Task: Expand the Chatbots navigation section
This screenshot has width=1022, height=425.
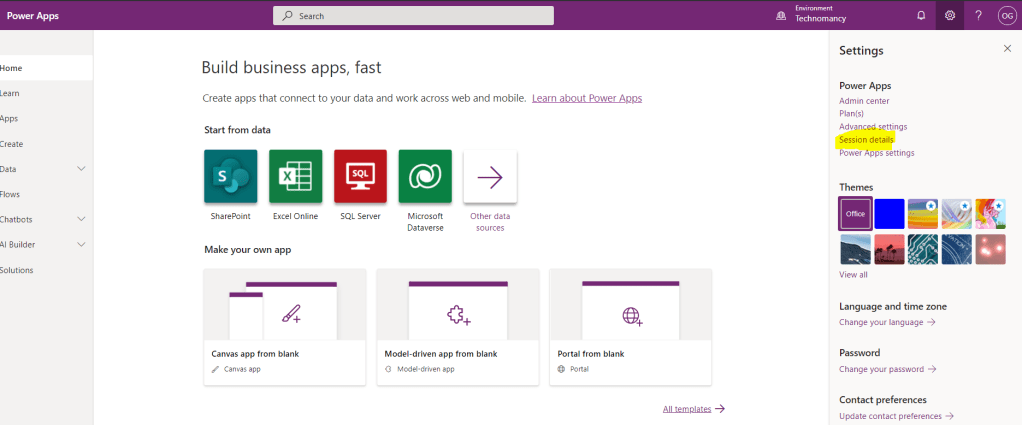Action: 82,219
